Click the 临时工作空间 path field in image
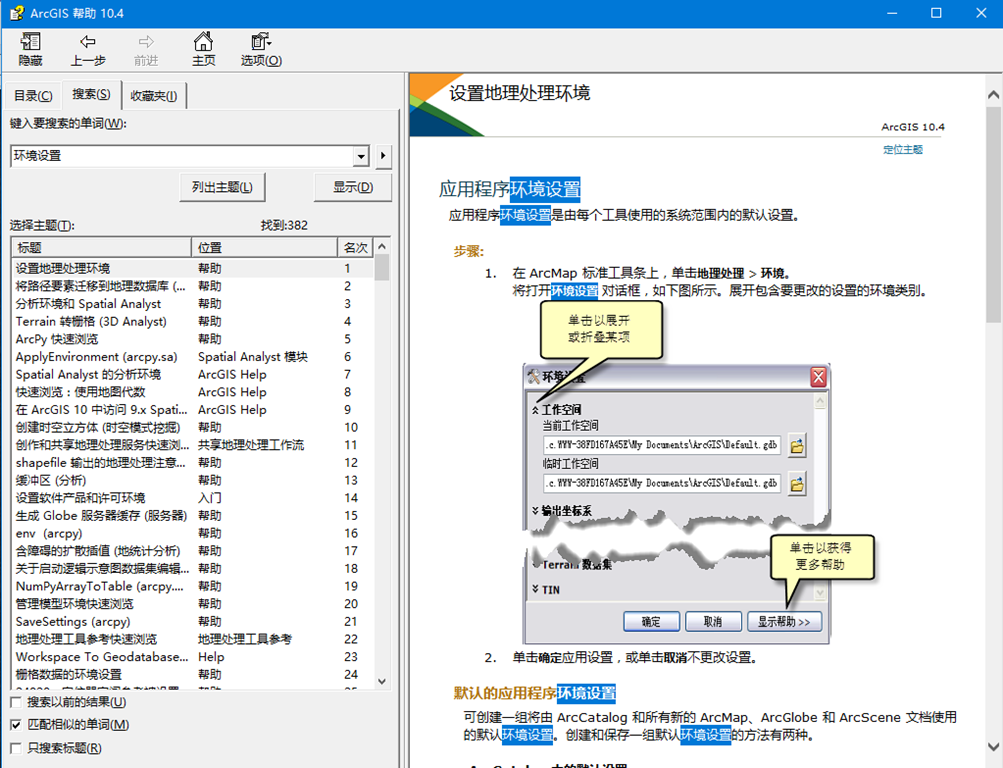The image size is (1003, 768). pos(662,483)
